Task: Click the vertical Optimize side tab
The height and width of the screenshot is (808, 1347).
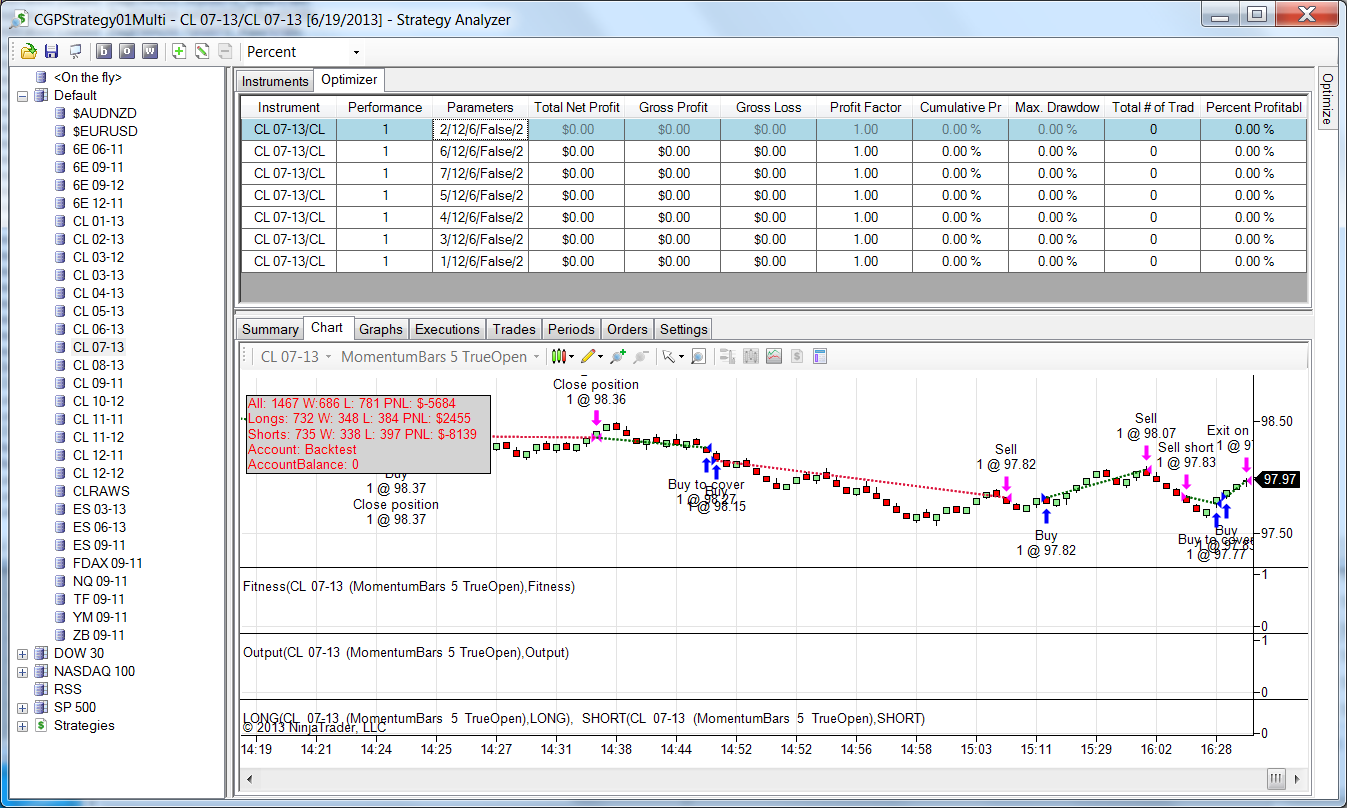Action: coord(1327,99)
